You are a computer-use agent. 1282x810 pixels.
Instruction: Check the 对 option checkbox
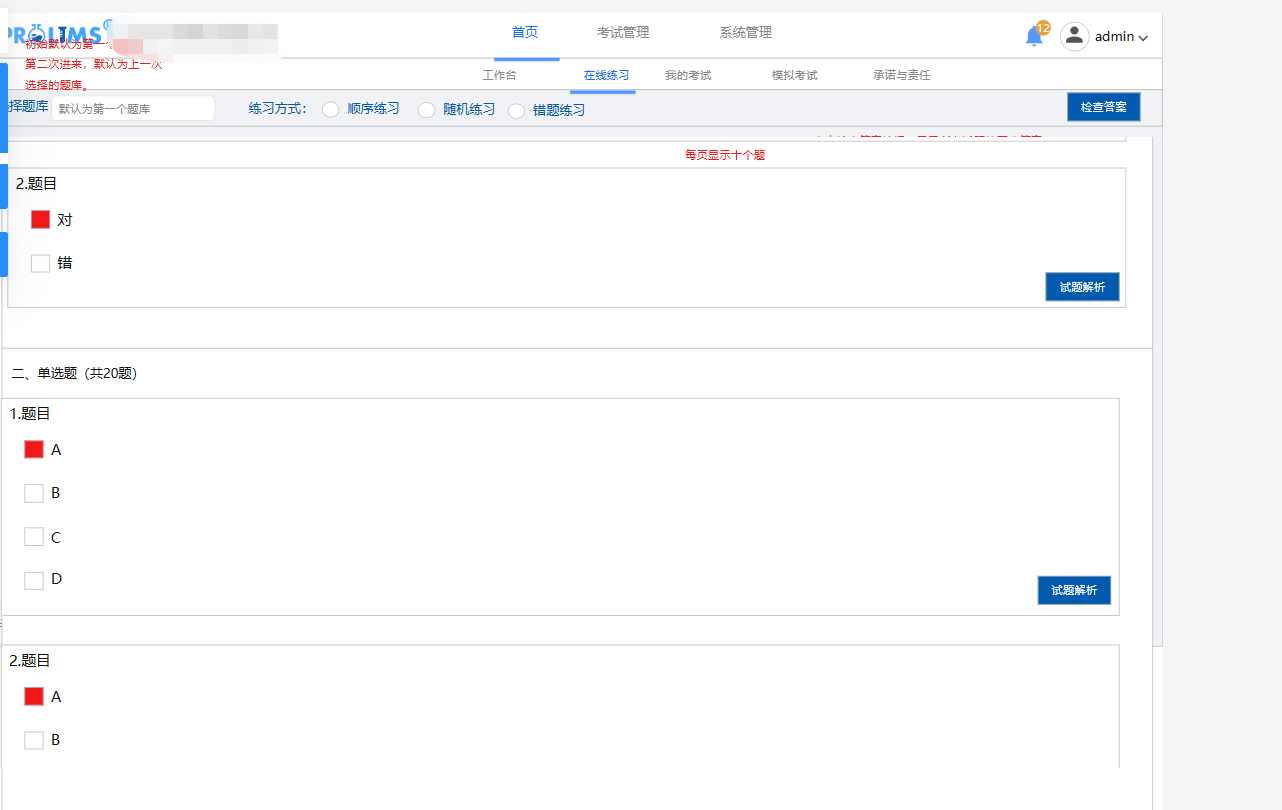[x=40, y=219]
